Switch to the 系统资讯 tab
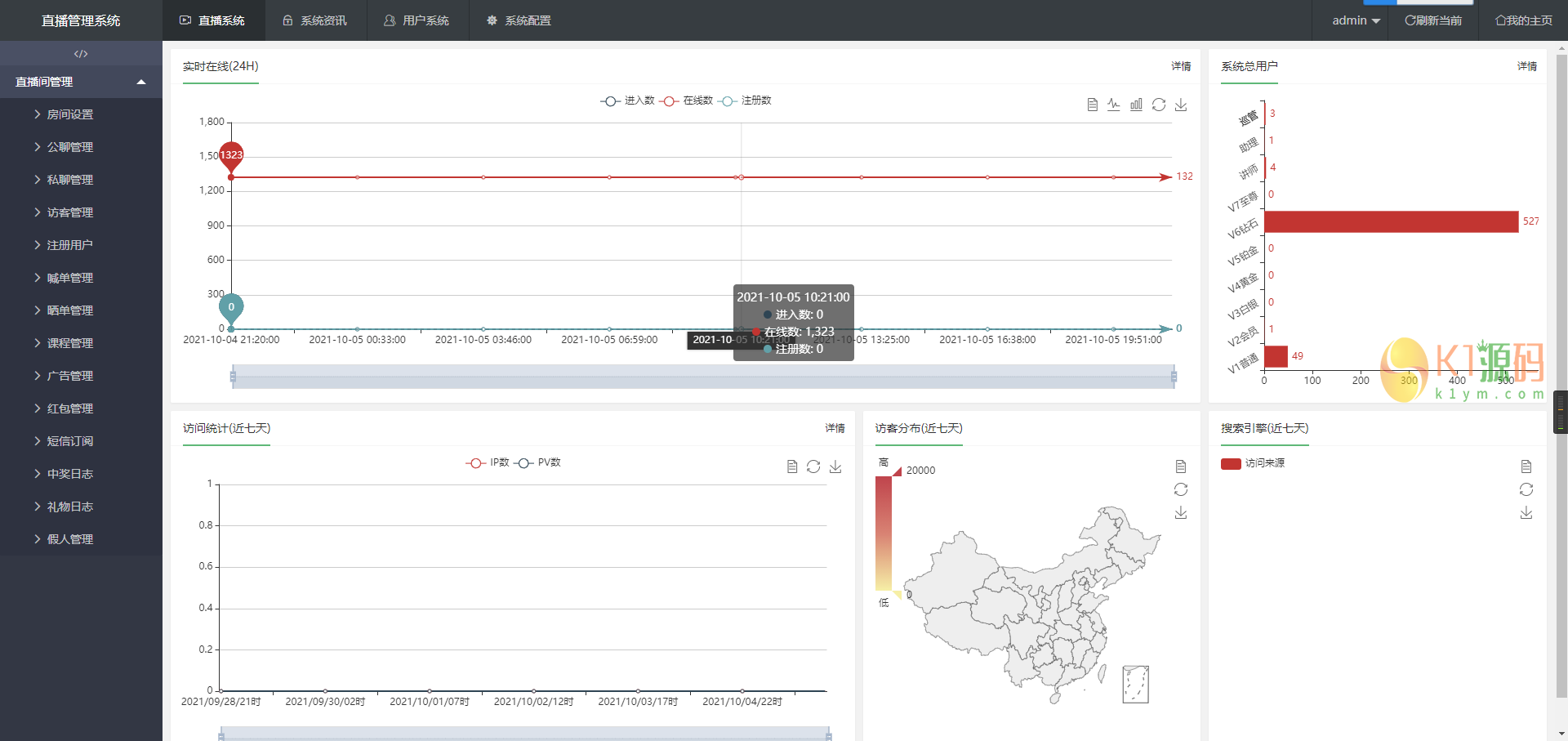The height and width of the screenshot is (741, 1568). click(315, 20)
